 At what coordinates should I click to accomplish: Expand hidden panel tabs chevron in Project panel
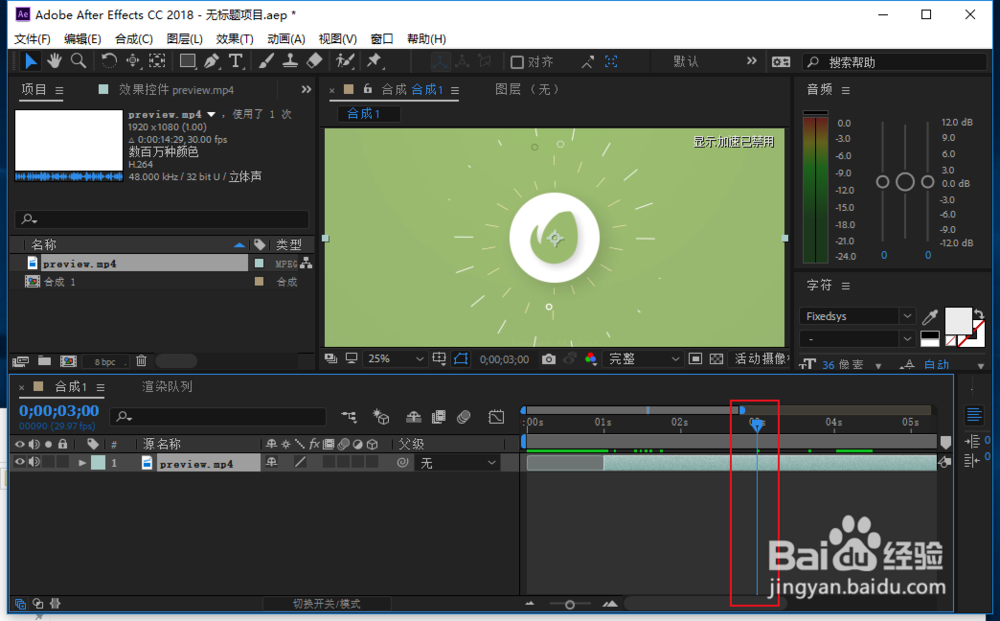pos(306,89)
